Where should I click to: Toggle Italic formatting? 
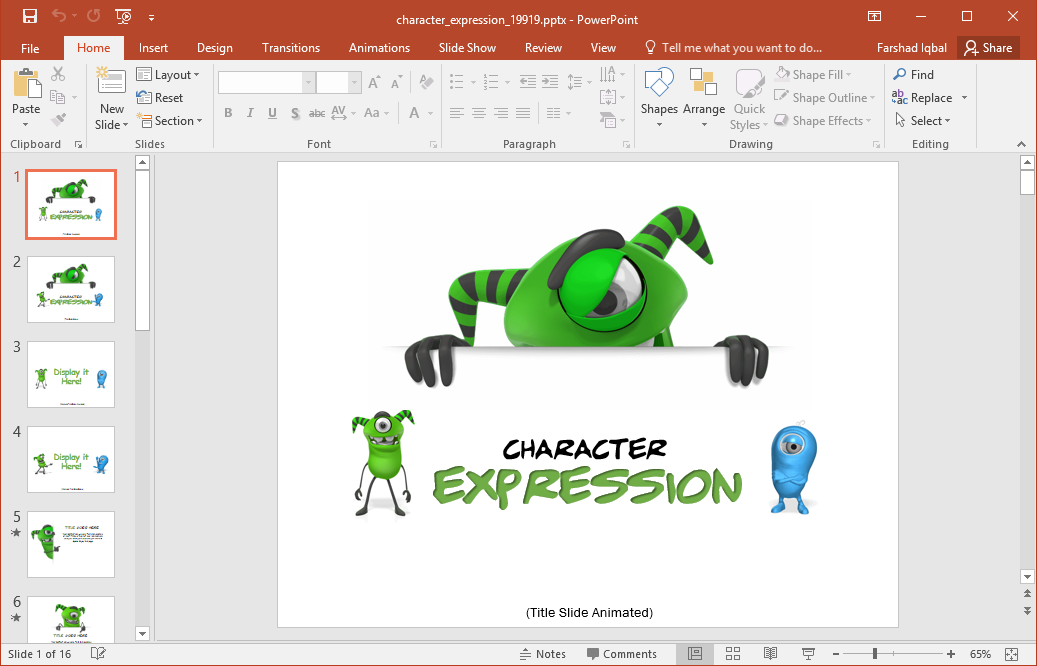250,113
